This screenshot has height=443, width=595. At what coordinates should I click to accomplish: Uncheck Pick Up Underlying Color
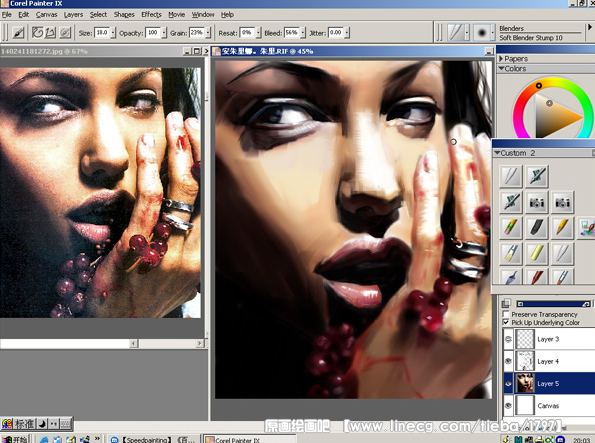click(x=505, y=322)
